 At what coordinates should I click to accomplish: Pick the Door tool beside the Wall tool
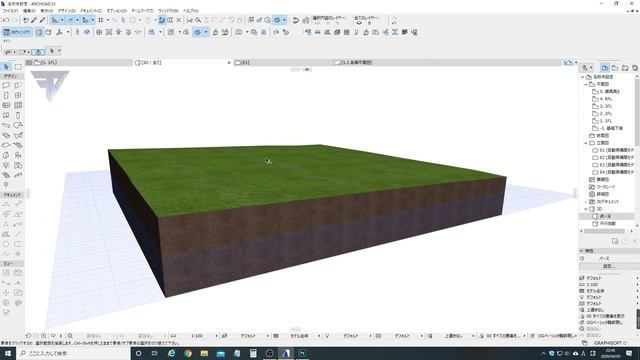pyautogui.click(x=18, y=85)
